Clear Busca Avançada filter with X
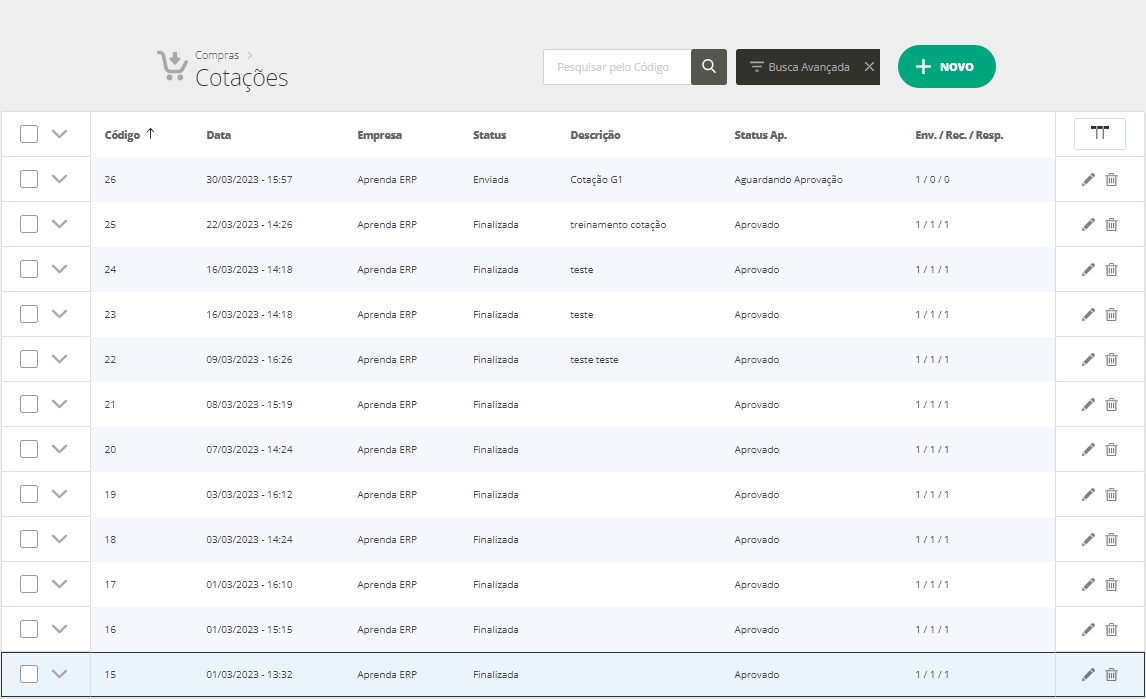Screen dimensions: 1146x699 [869, 67]
